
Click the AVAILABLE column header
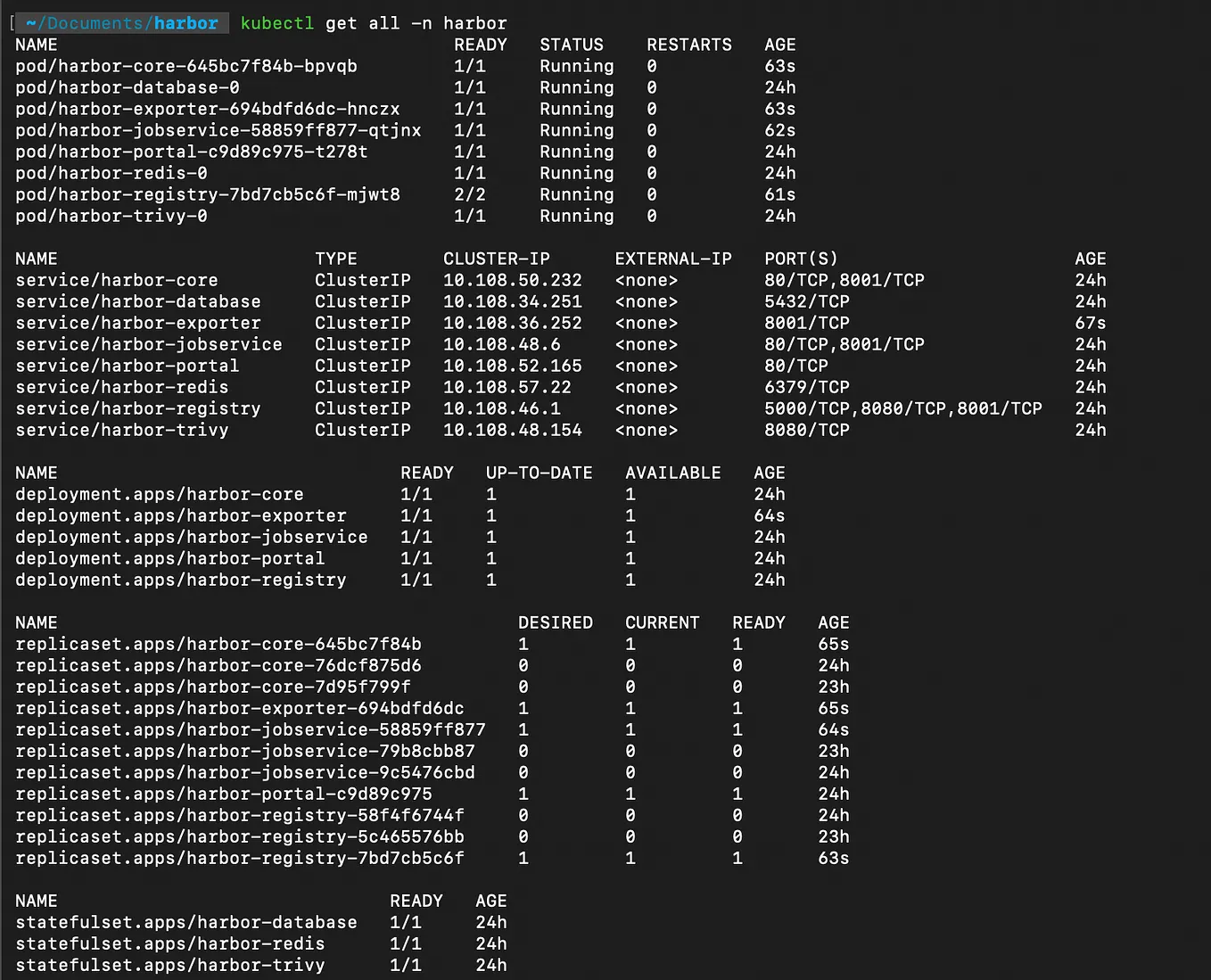673,473
